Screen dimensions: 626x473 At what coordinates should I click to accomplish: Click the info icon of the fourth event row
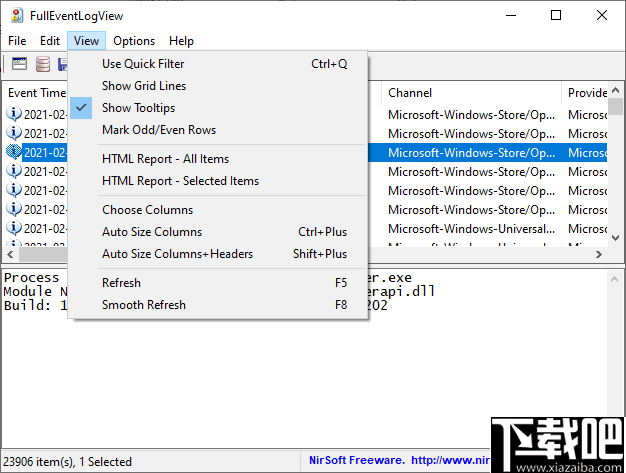tap(14, 171)
